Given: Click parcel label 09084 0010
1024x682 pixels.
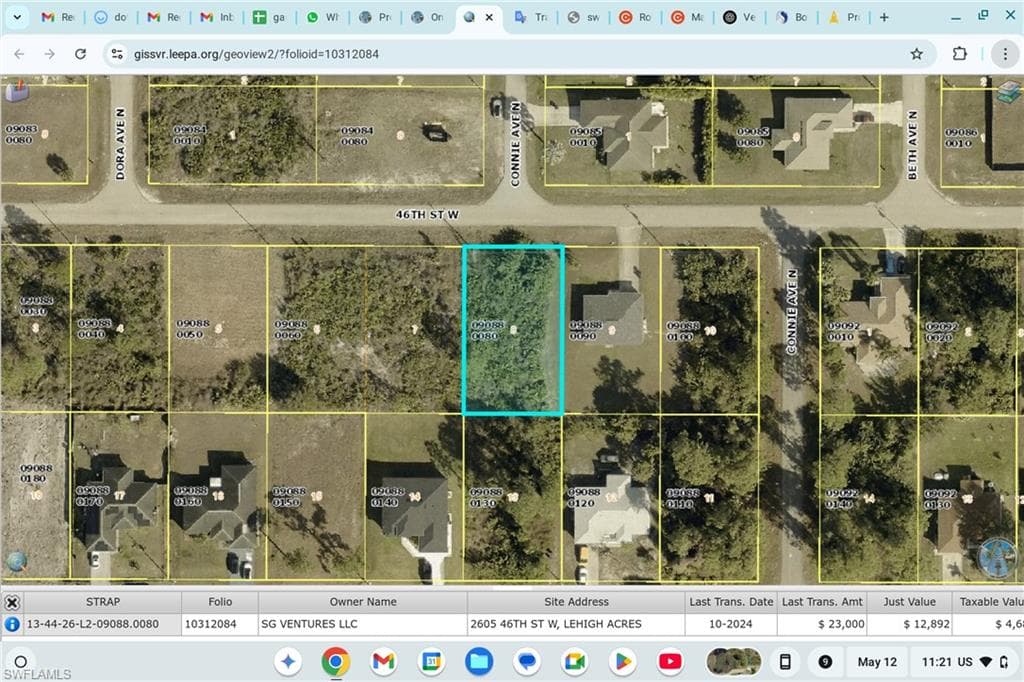Looking at the screenshot, I should pos(191,135).
